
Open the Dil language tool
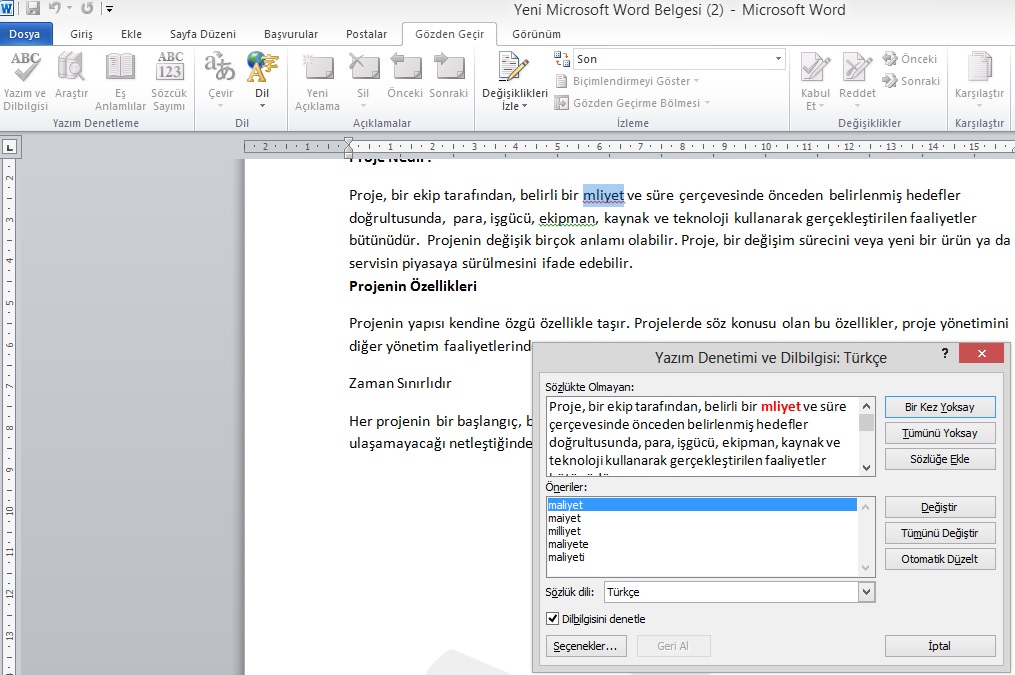[x=262, y=80]
